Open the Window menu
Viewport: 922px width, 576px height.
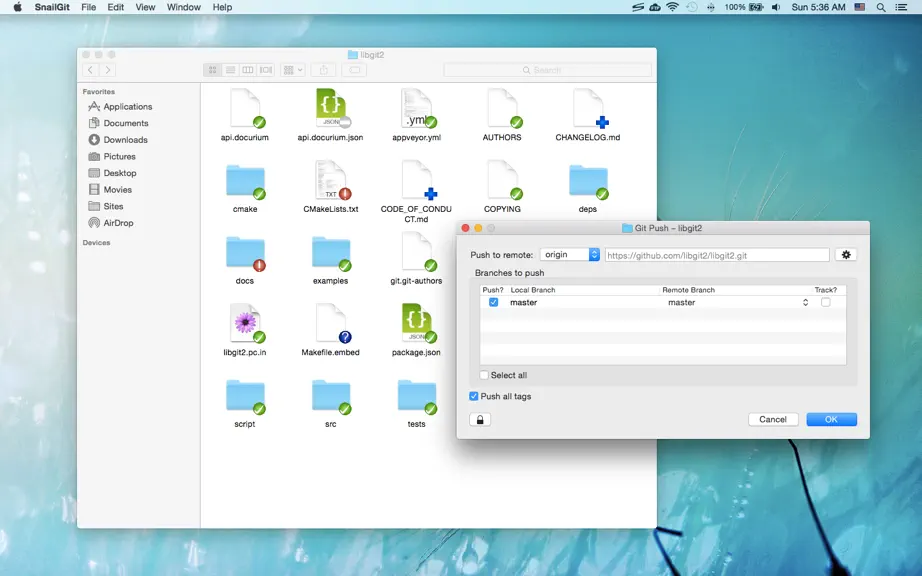[183, 7]
